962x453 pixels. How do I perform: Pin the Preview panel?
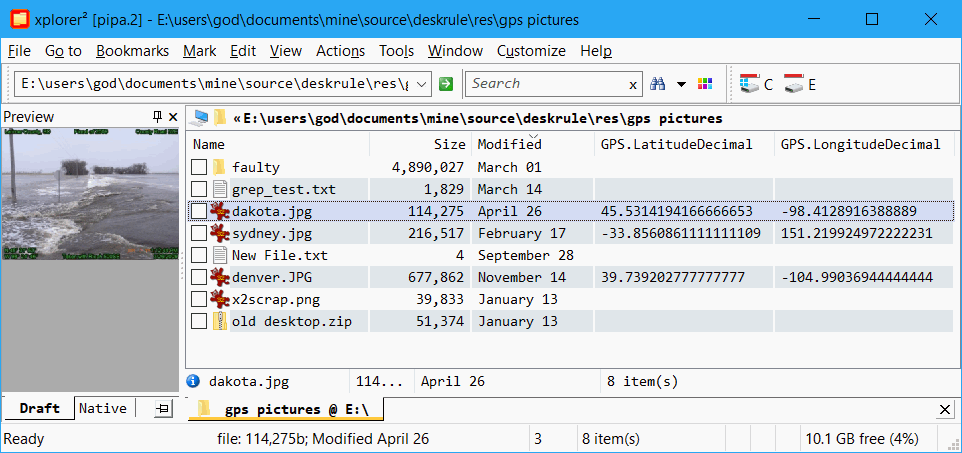pos(157,117)
